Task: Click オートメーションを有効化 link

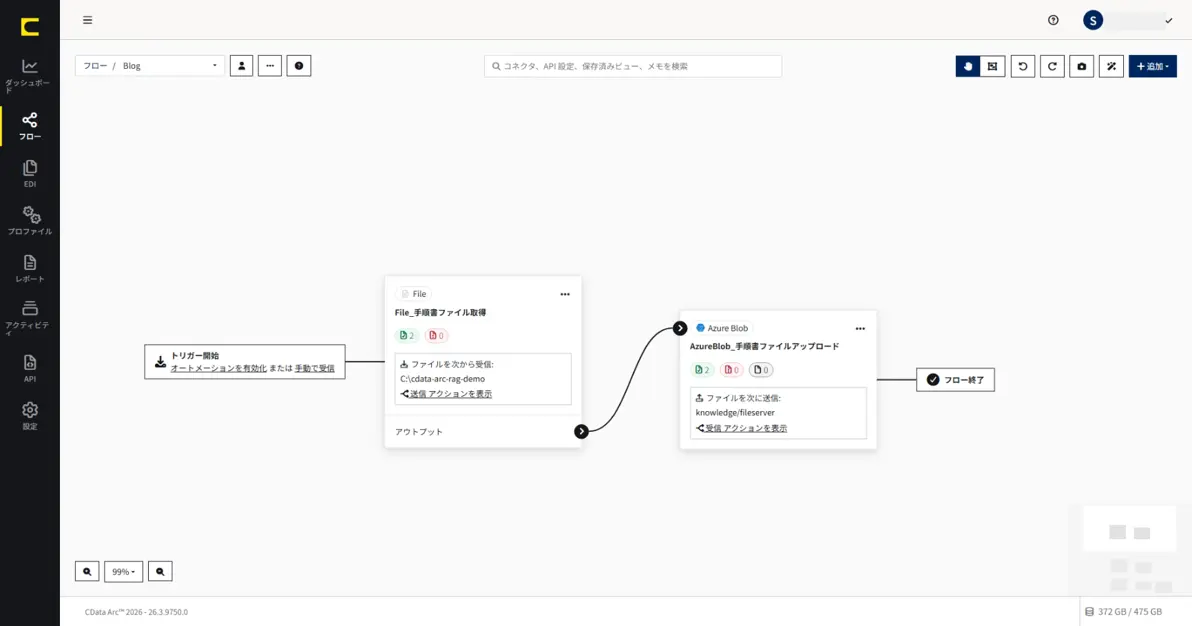Action: (218, 368)
